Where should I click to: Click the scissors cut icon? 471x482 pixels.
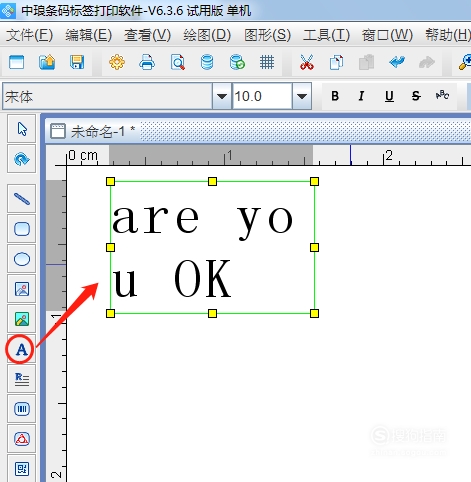pos(306,62)
